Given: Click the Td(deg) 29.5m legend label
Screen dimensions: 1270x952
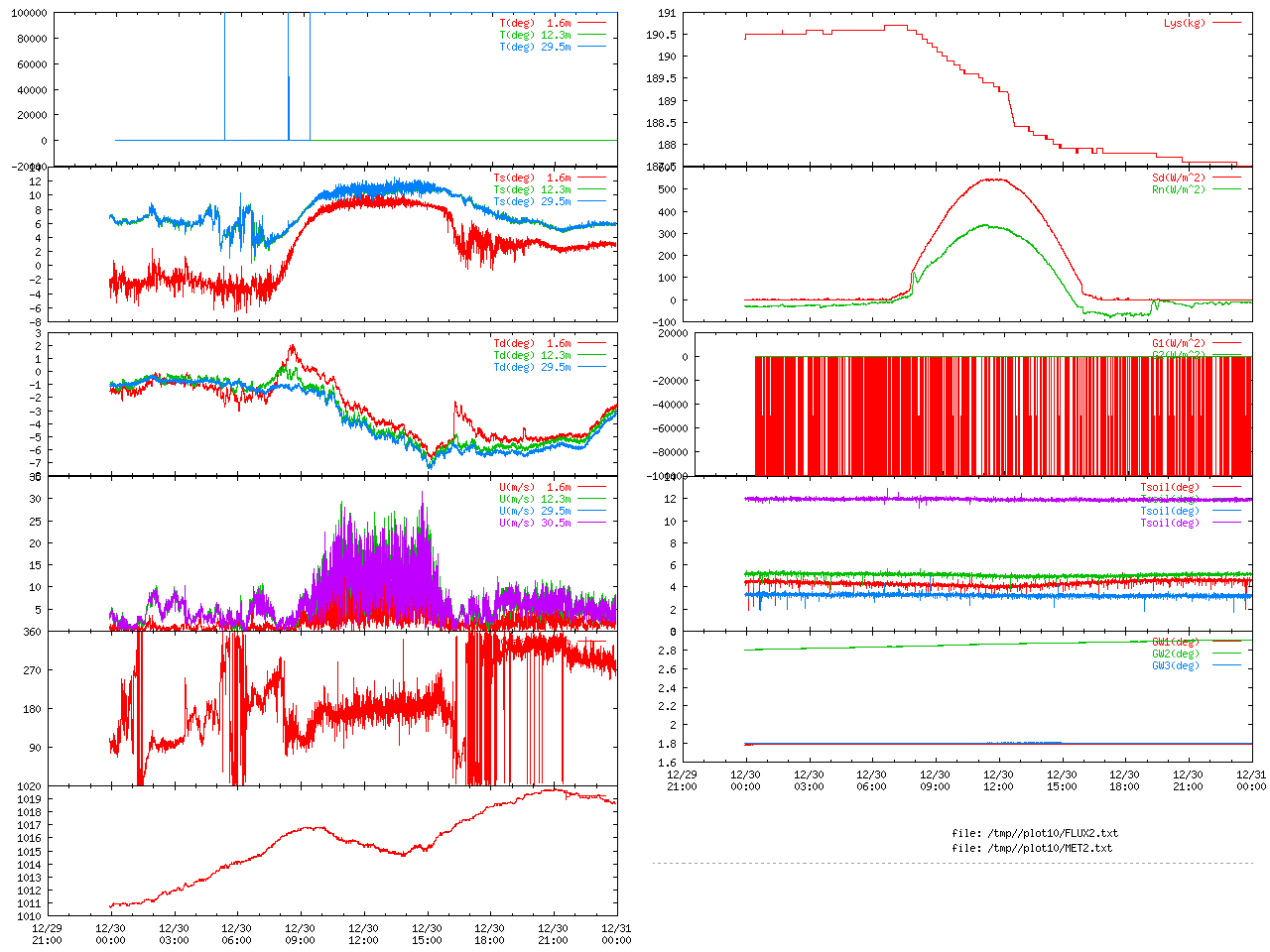Looking at the screenshot, I should 532,367.
